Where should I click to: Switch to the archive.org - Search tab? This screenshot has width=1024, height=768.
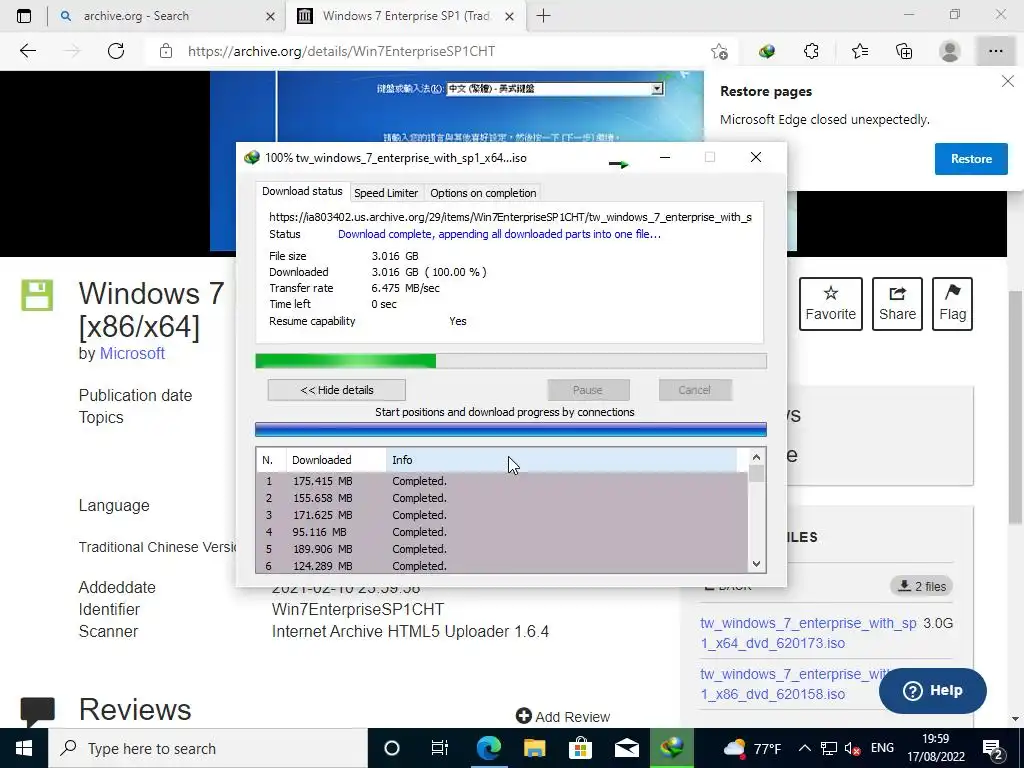point(166,16)
